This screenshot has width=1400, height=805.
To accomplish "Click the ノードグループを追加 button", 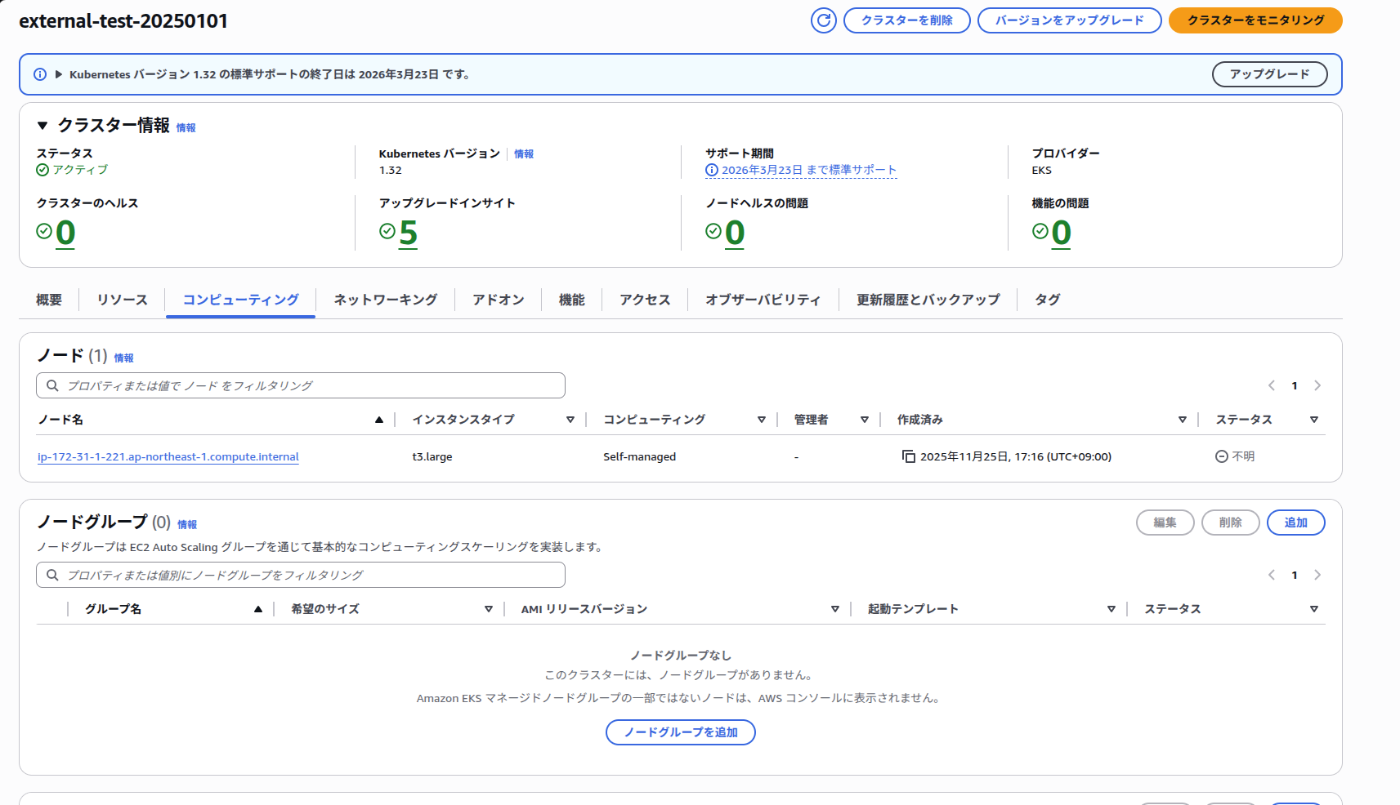I will tap(680, 732).
